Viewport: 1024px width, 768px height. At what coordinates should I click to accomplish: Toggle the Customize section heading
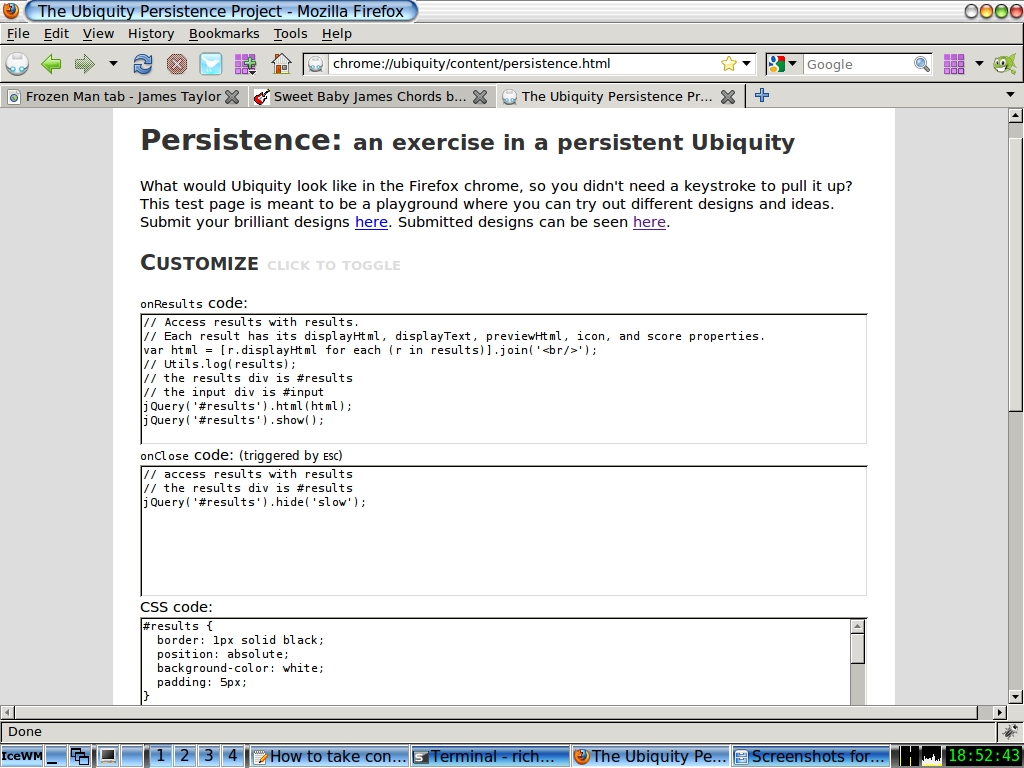point(199,263)
